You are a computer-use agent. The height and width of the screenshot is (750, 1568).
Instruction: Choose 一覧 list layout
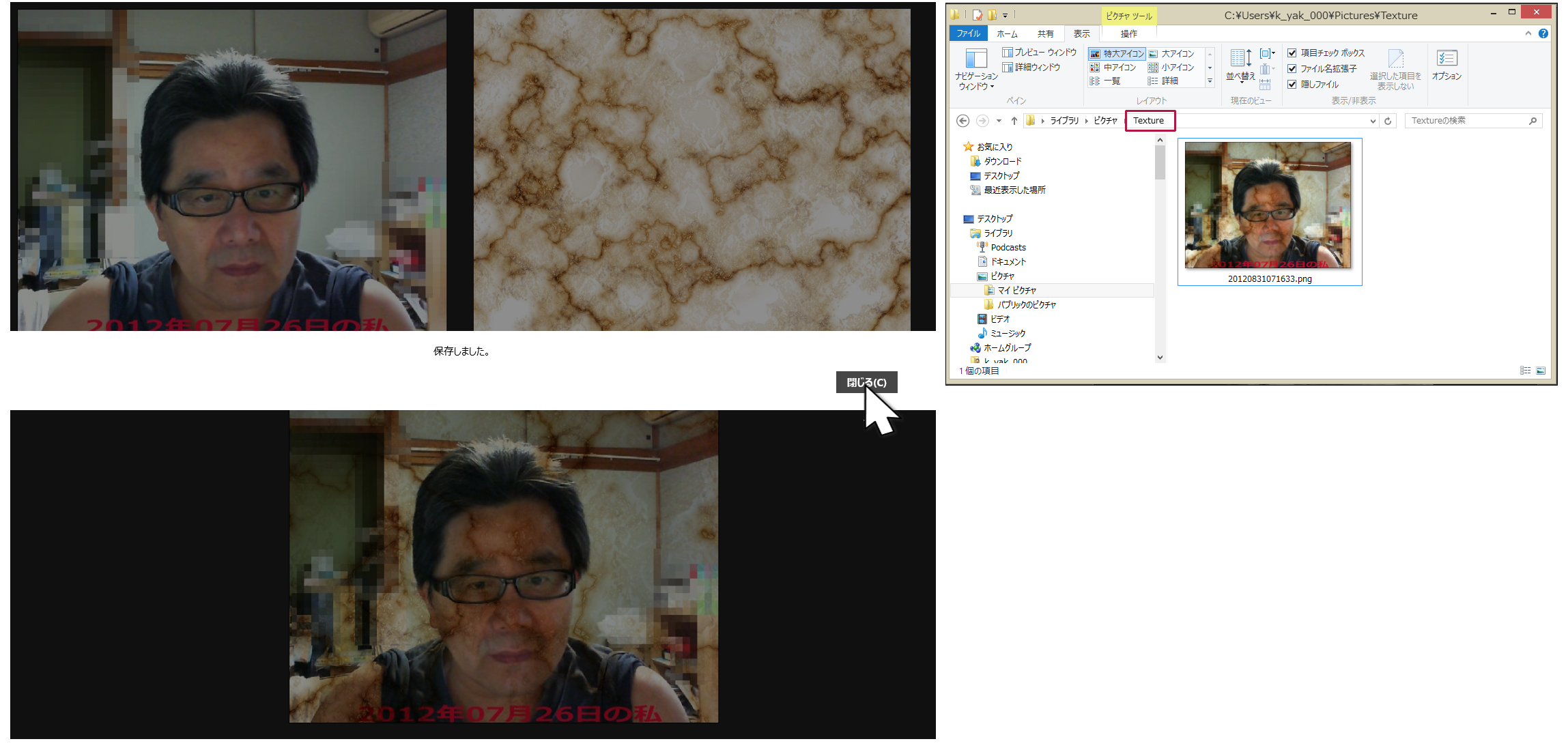[x=1105, y=81]
